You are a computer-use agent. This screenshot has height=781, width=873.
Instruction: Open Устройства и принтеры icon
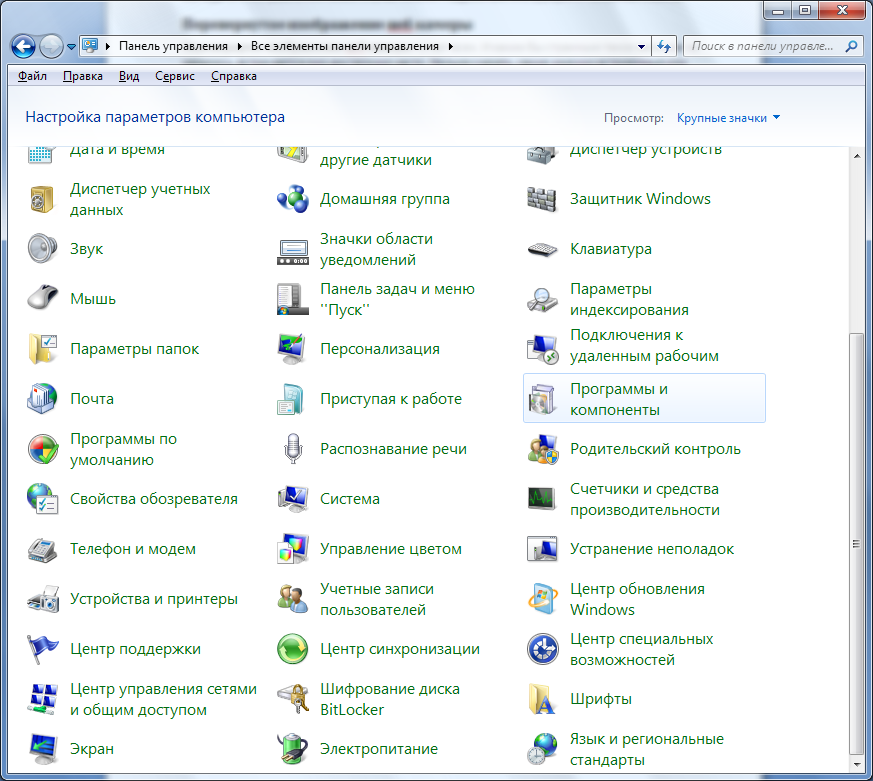click(42, 600)
